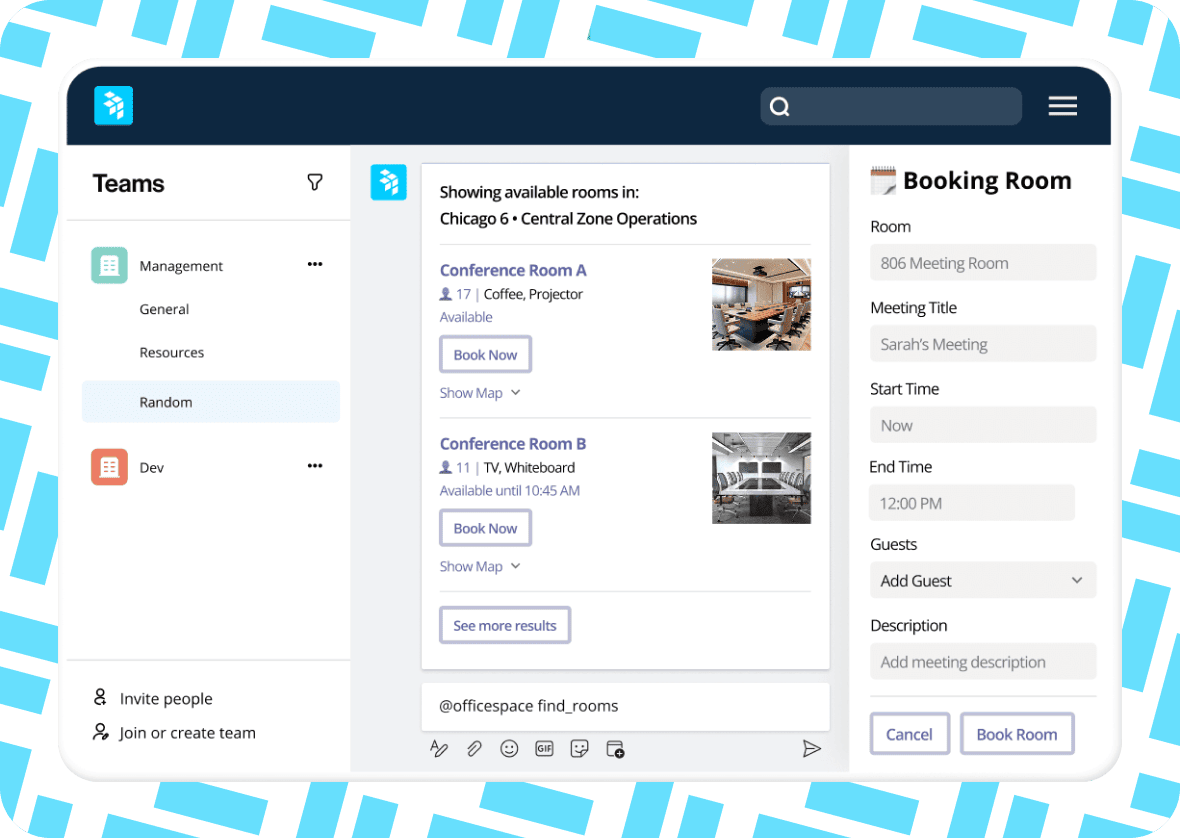This screenshot has height=838, width=1180.
Task: Open the emoji picker
Action: point(509,748)
